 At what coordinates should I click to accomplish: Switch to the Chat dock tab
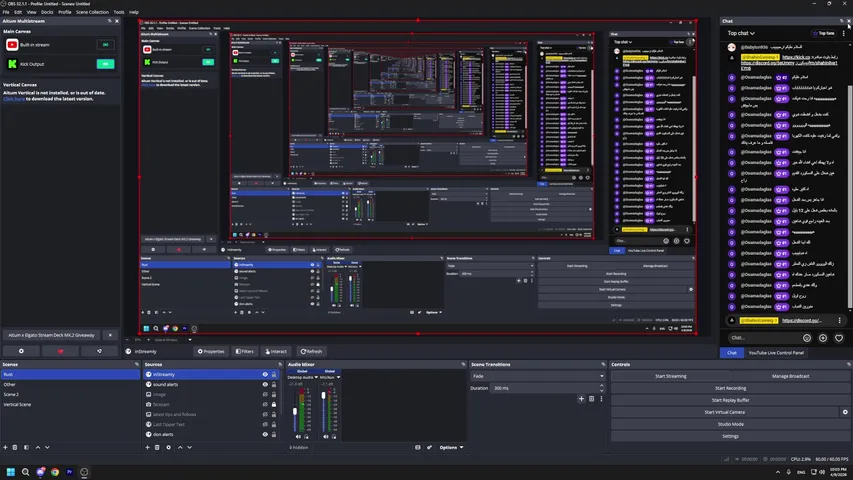click(x=732, y=353)
